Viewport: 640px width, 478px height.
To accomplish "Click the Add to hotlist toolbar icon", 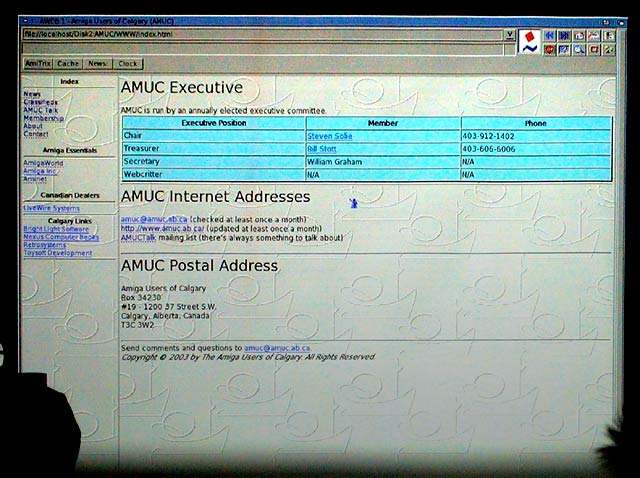I will click(594, 36).
